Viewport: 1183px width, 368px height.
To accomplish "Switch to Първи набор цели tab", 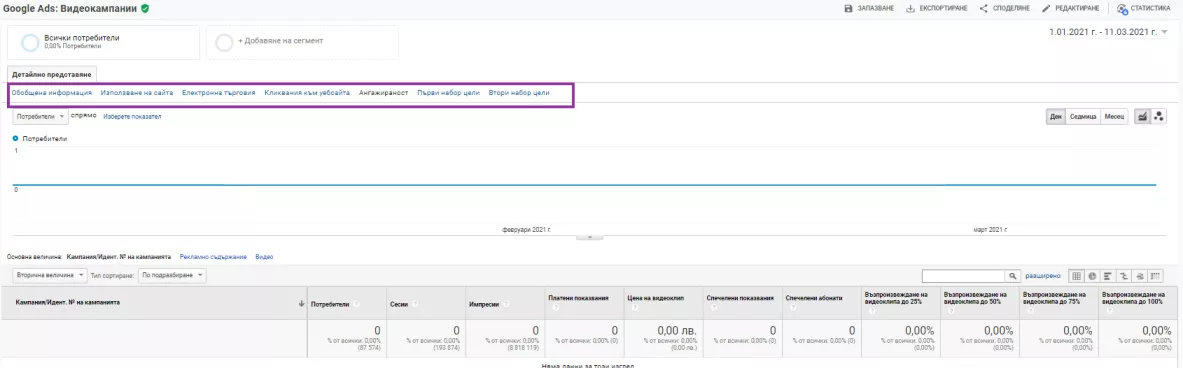I will pyautogui.click(x=448, y=93).
